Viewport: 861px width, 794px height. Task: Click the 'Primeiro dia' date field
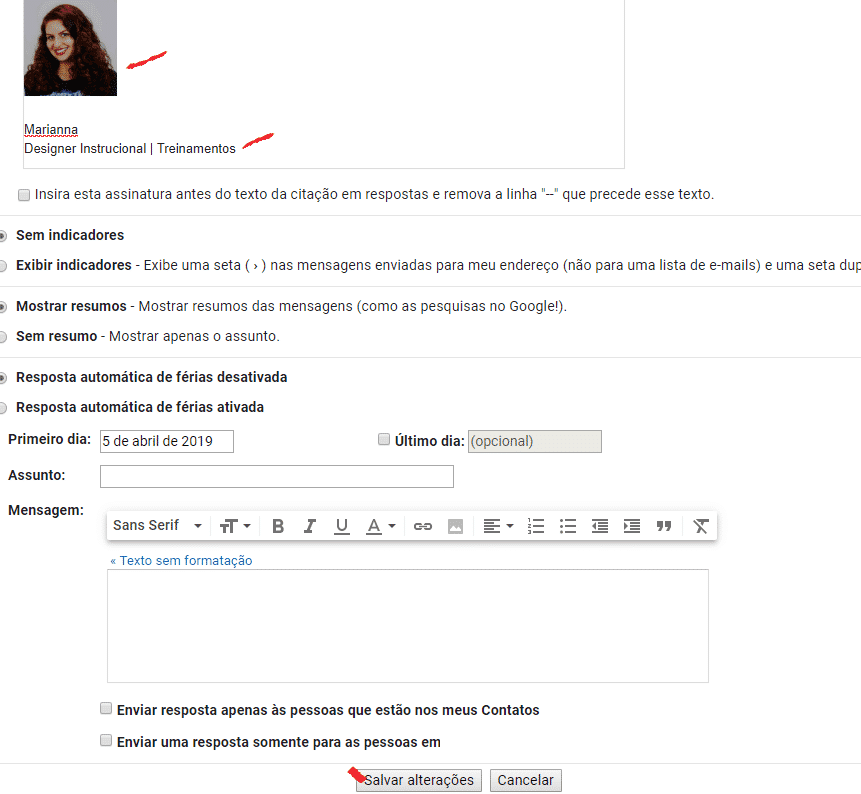tap(167, 441)
